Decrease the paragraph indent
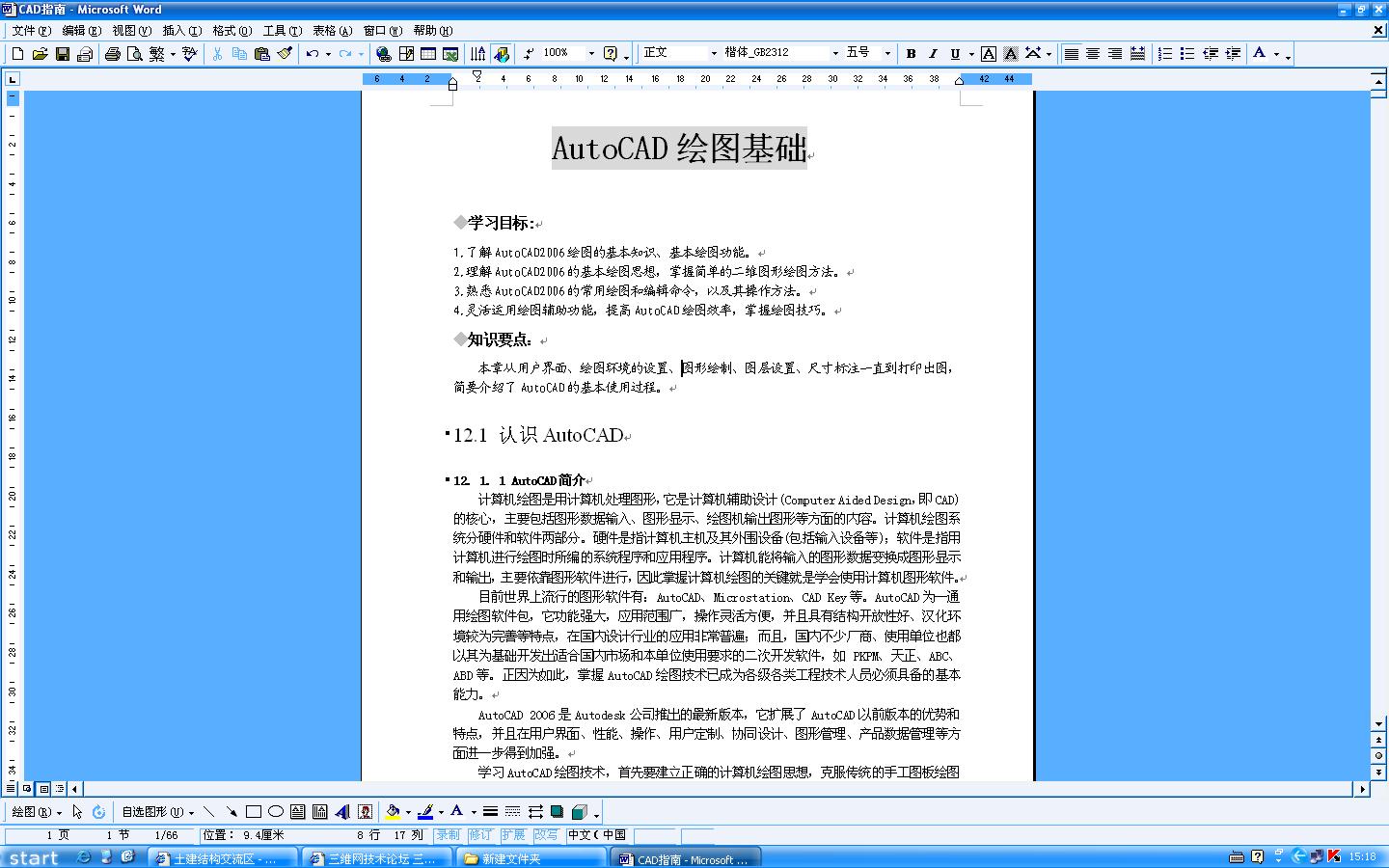The width and height of the screenshot is (1389, 868). (1211, 54)
